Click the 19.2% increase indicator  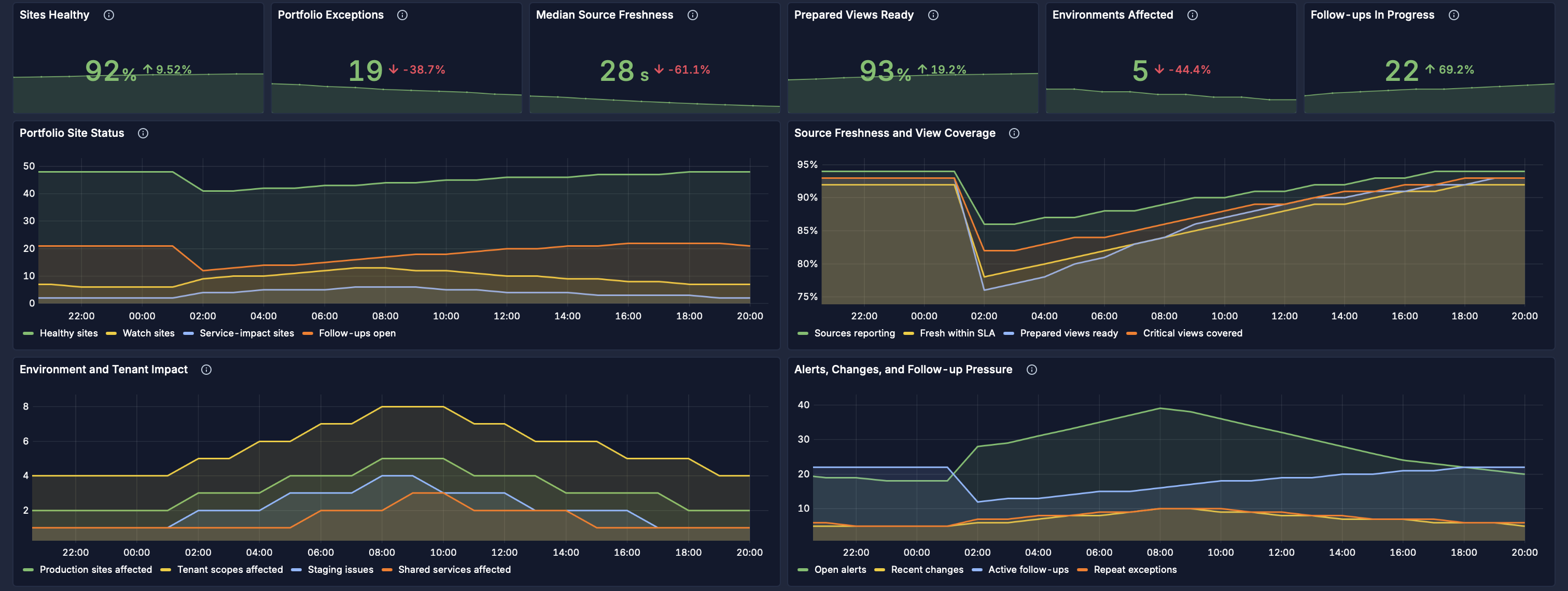(942, 70)
